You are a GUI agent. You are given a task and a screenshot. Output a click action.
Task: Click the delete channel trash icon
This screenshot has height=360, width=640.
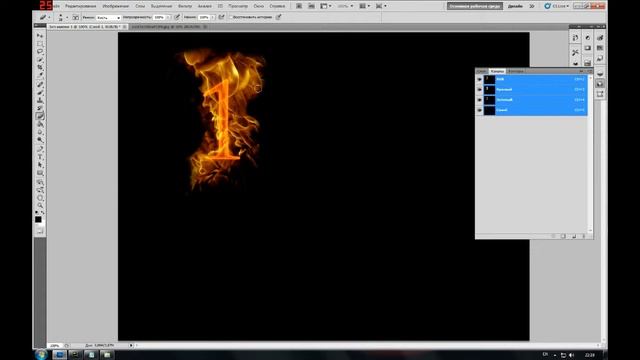584,236
